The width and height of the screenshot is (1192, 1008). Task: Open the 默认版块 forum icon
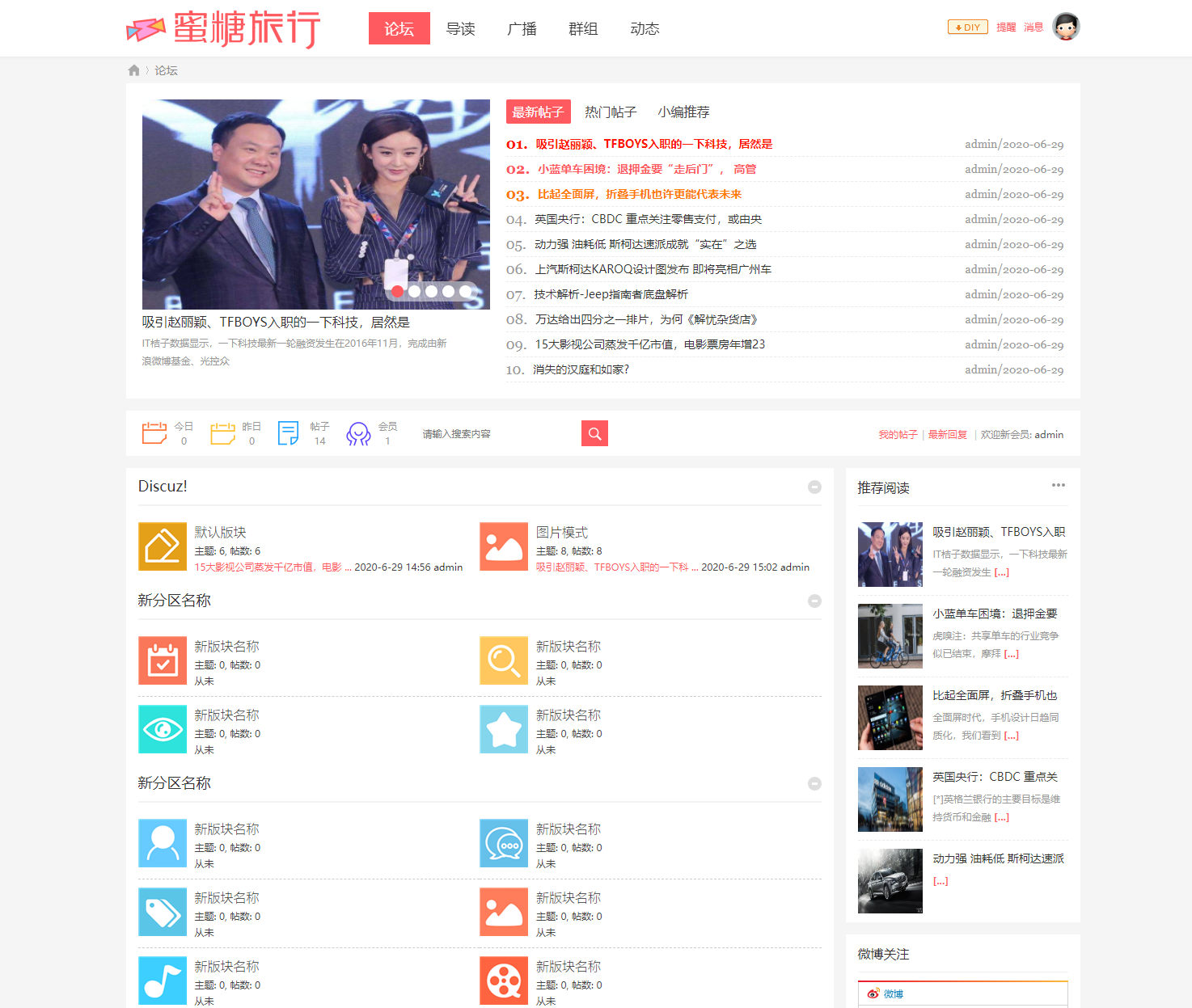(x=163, y=546)
